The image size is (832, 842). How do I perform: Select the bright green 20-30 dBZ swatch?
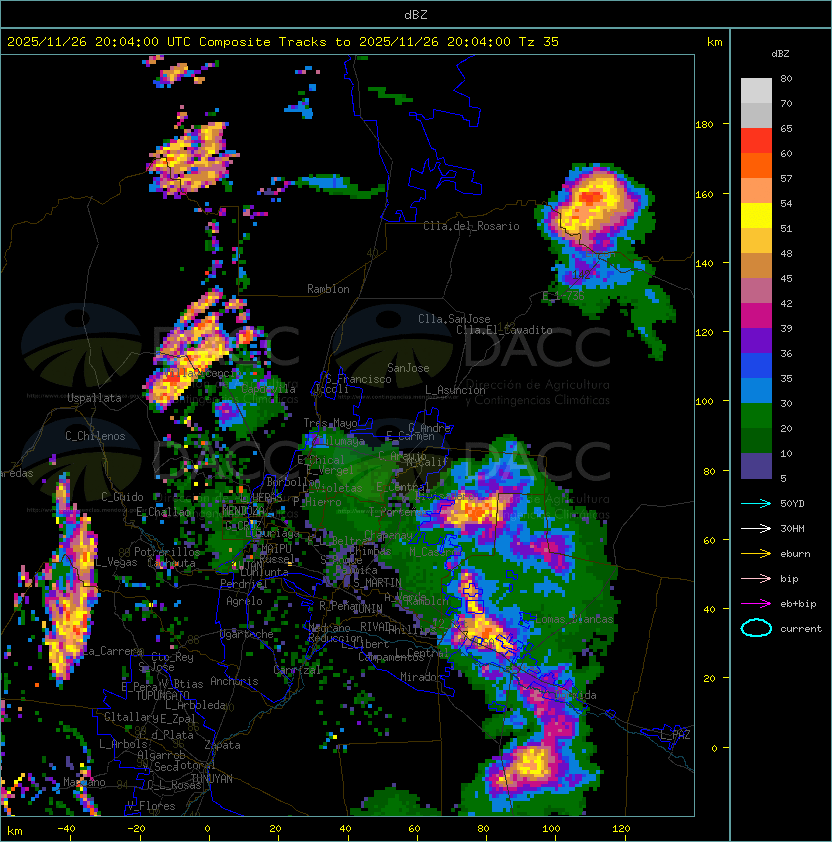click(756, 416)
